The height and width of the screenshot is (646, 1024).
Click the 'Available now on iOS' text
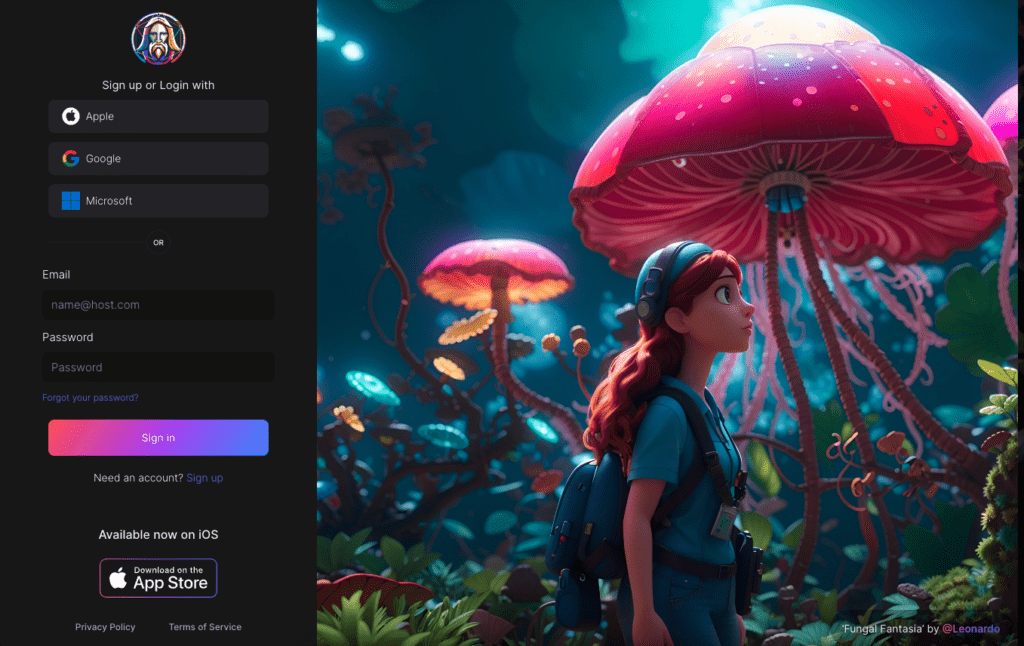(x=158, y=534)
